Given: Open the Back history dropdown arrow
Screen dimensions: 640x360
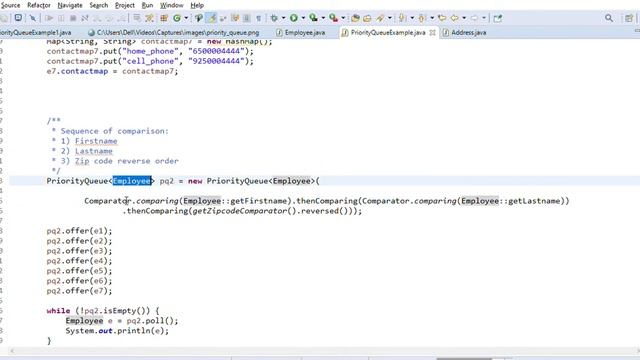Looking at the screenshot, I should pyautogui.click(x=464, y=18).
